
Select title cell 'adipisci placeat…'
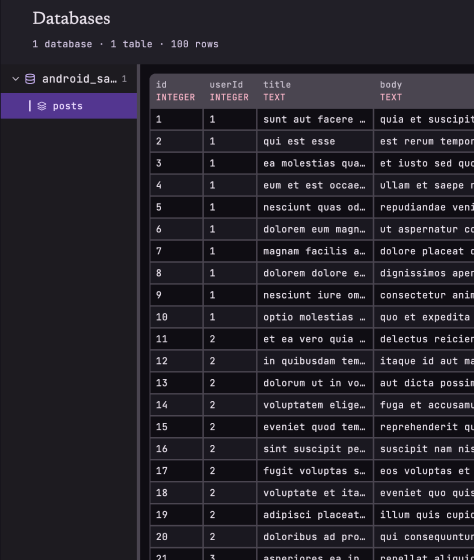tap(315, 515)
